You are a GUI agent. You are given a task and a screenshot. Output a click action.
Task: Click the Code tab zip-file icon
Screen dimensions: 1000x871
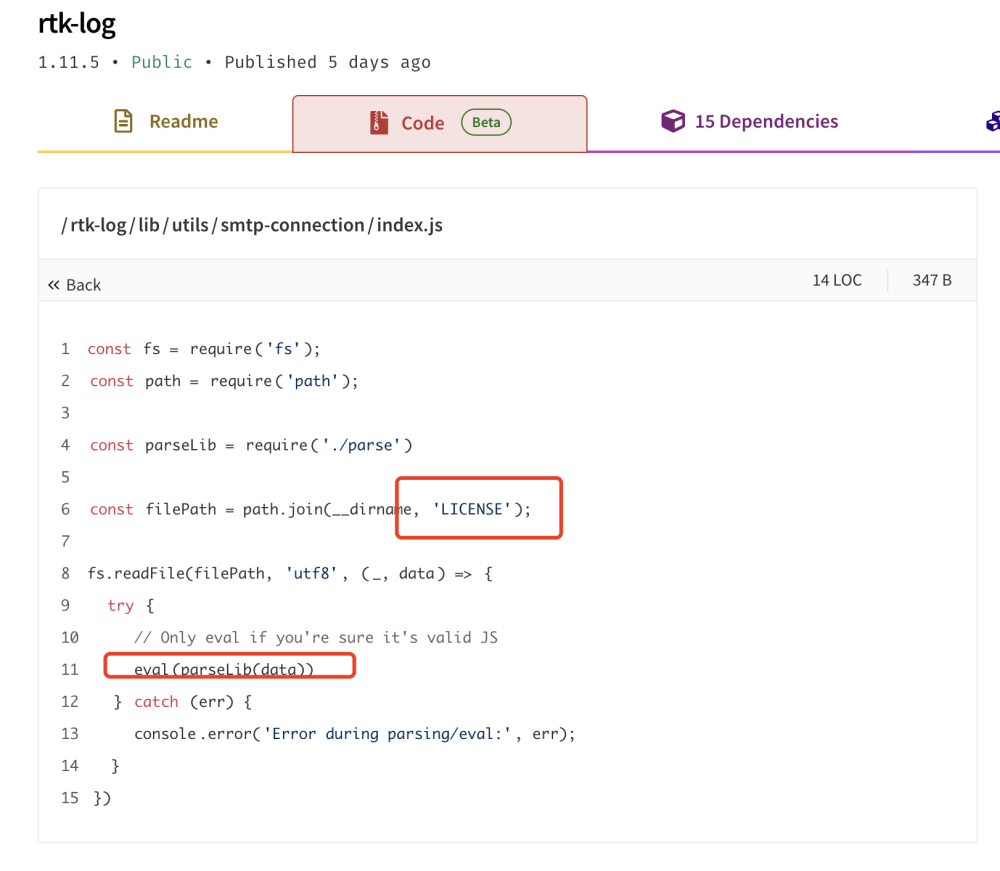(379, 123)
